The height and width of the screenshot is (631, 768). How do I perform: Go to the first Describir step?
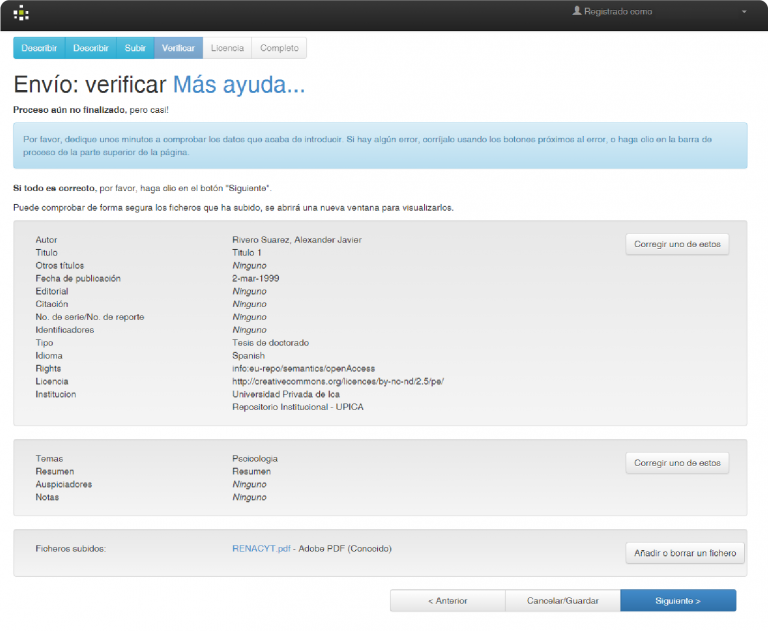(39, 48)
